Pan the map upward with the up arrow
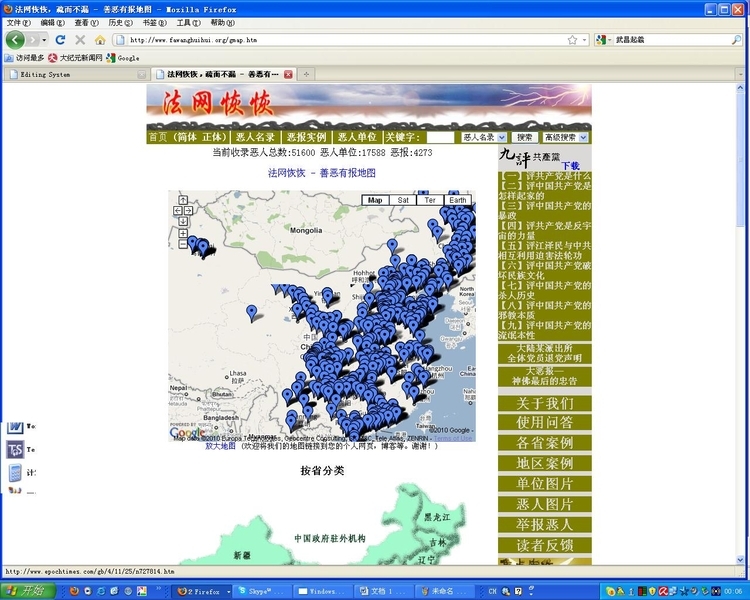Screen dimensions: 750x600 click(183, 200)
